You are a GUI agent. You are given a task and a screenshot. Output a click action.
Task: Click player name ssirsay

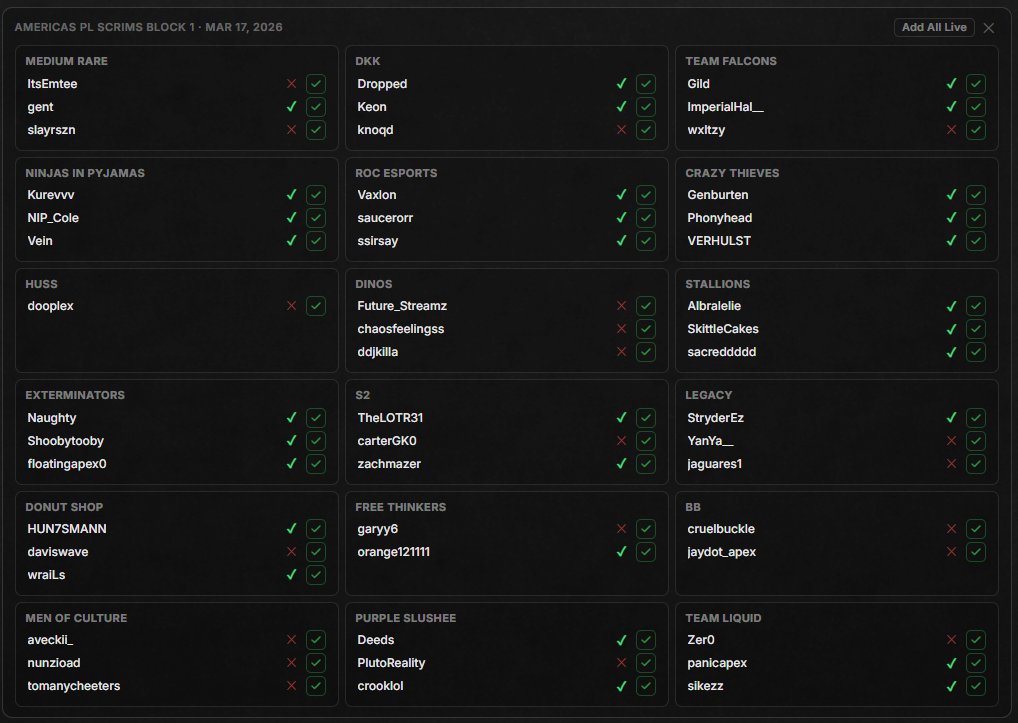[x=377, y=241]
